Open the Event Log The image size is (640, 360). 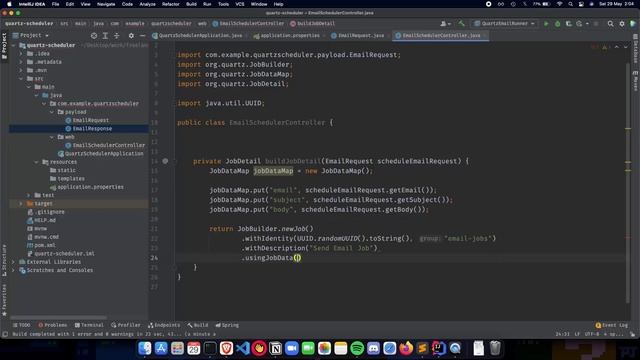coord(611,325)
